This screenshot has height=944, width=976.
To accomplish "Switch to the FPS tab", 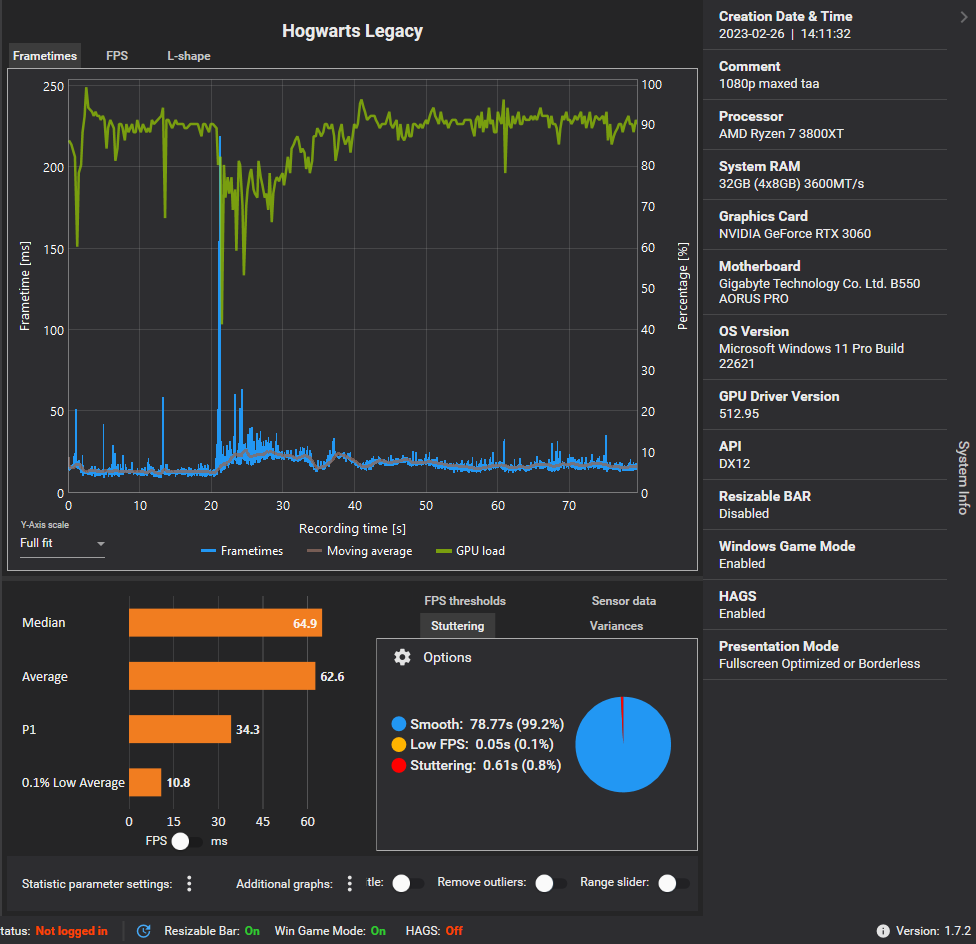I will (117, 55).
